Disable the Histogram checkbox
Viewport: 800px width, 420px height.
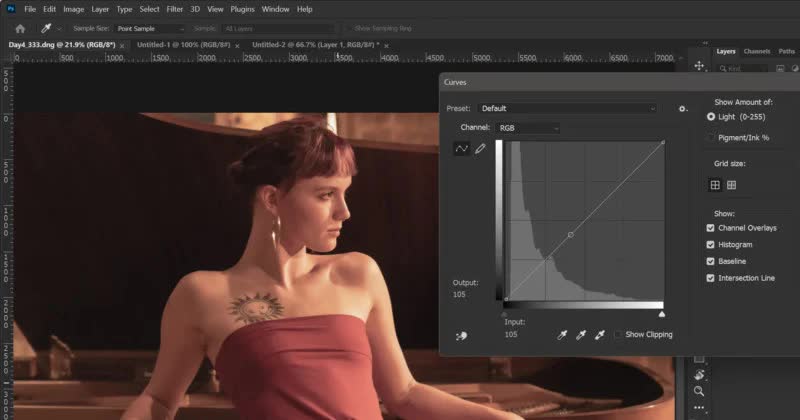pos(711,244)
